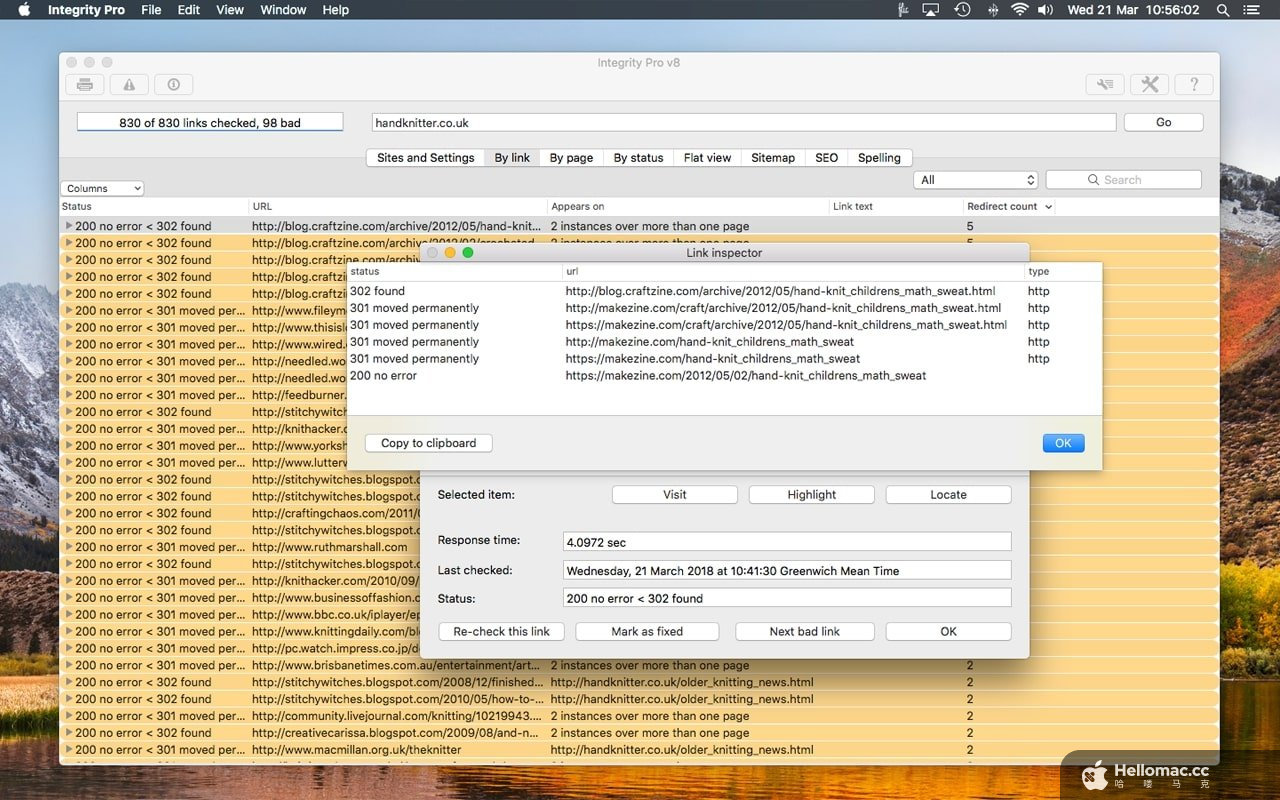This screenshot has width=1280, height=800.
Task: Expand the craftingchaos.com row triangle
Action: (69, 513)
